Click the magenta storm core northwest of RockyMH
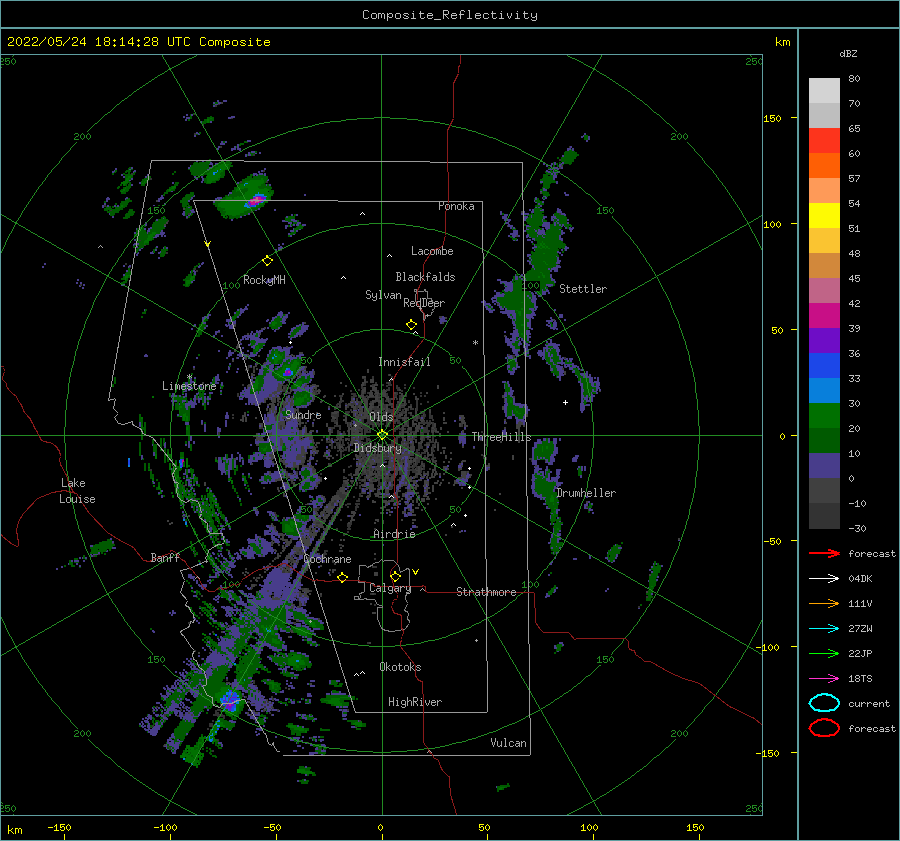Screen dimensions: 900x841 tap(257, 200)
